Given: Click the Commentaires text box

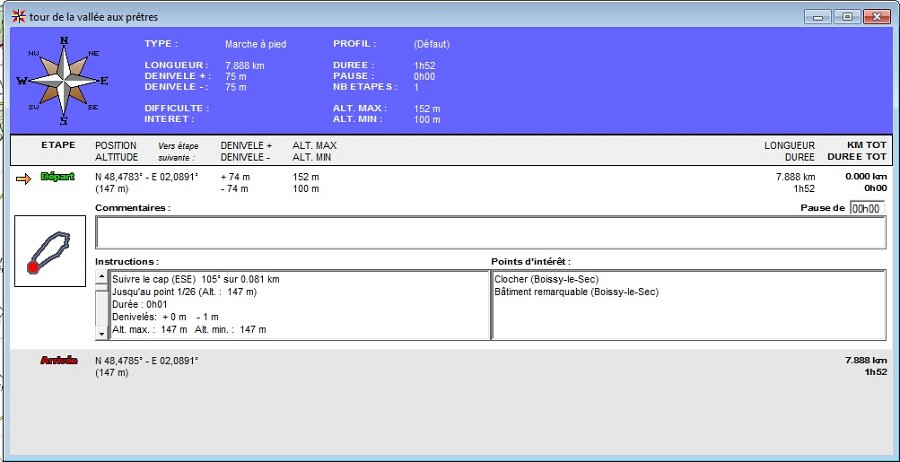Looking at the screenshot, I should click(x=490, y=232).
